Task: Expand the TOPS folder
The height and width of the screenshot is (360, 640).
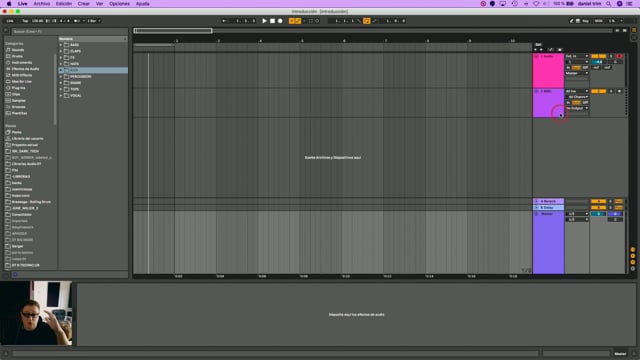Action: [x=61, y=89]
